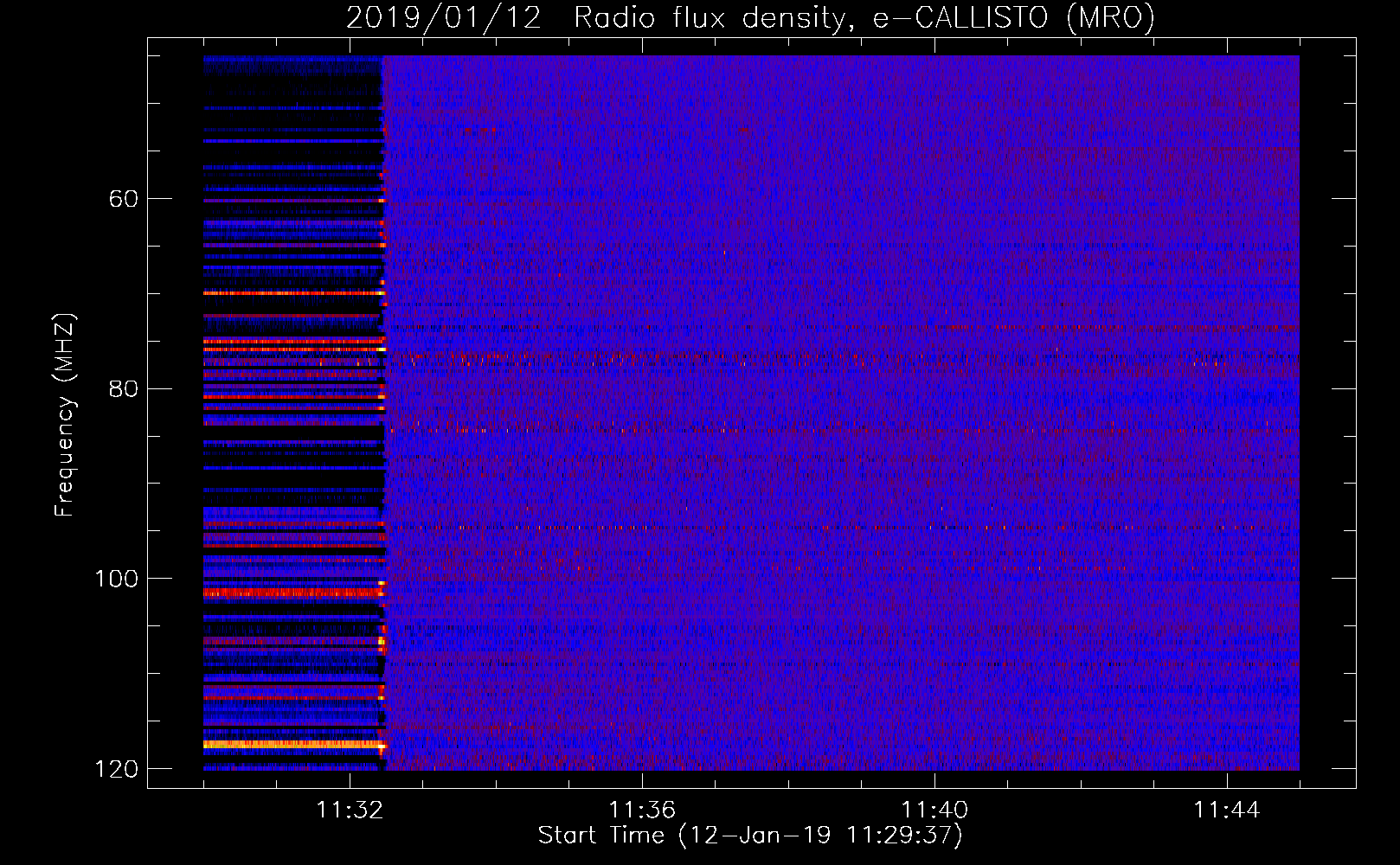Image resolution: width=1400 pixels, height=865 pixels.
Task: Click the bright red band near 101 MHz
Action: pos(294,593)
